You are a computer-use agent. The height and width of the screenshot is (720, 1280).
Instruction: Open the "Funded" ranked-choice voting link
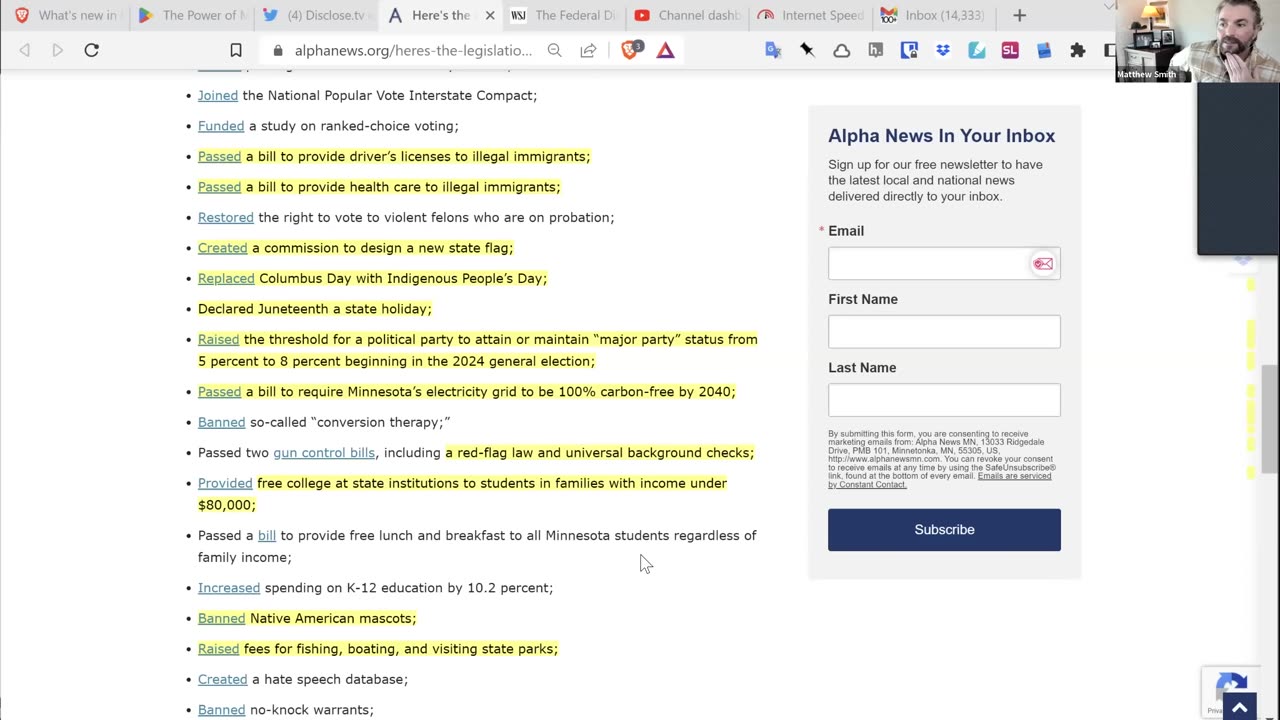pos(221,126)
